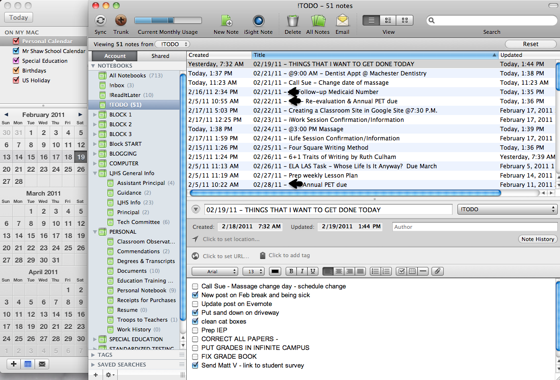The image size is (560, 380).
Task: Uncheck 'Put sand down on driveway' to-do
Action: tap(195, 312)
